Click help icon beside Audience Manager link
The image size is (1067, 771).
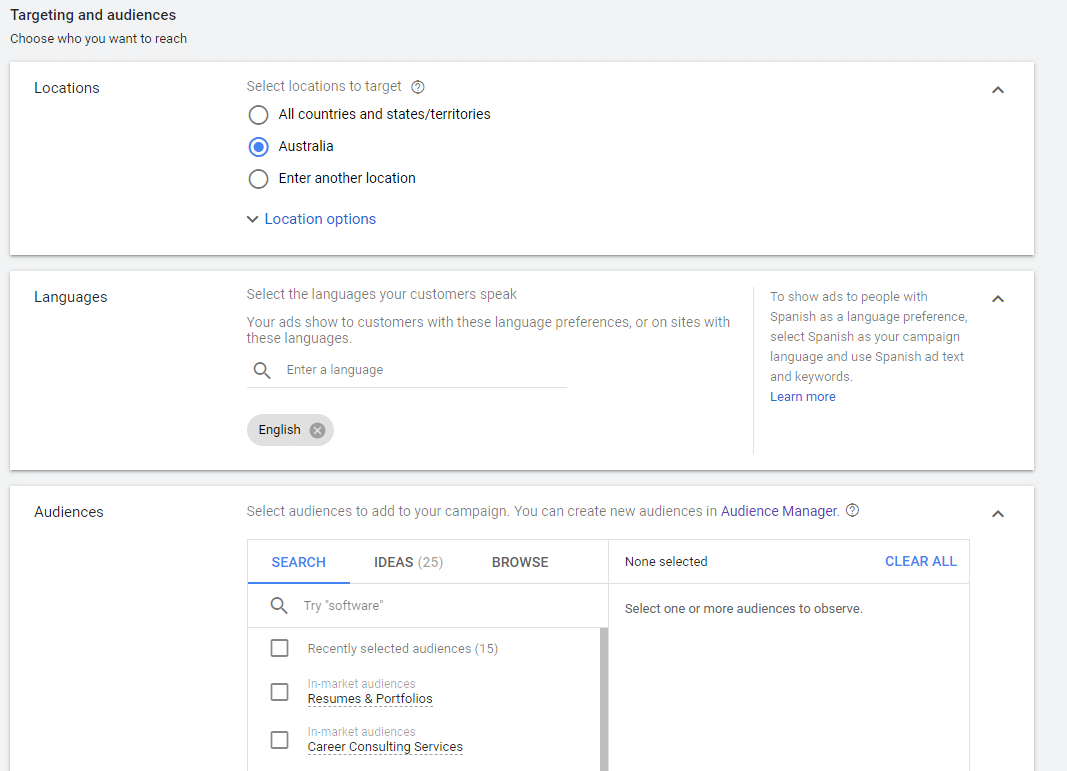852,510
